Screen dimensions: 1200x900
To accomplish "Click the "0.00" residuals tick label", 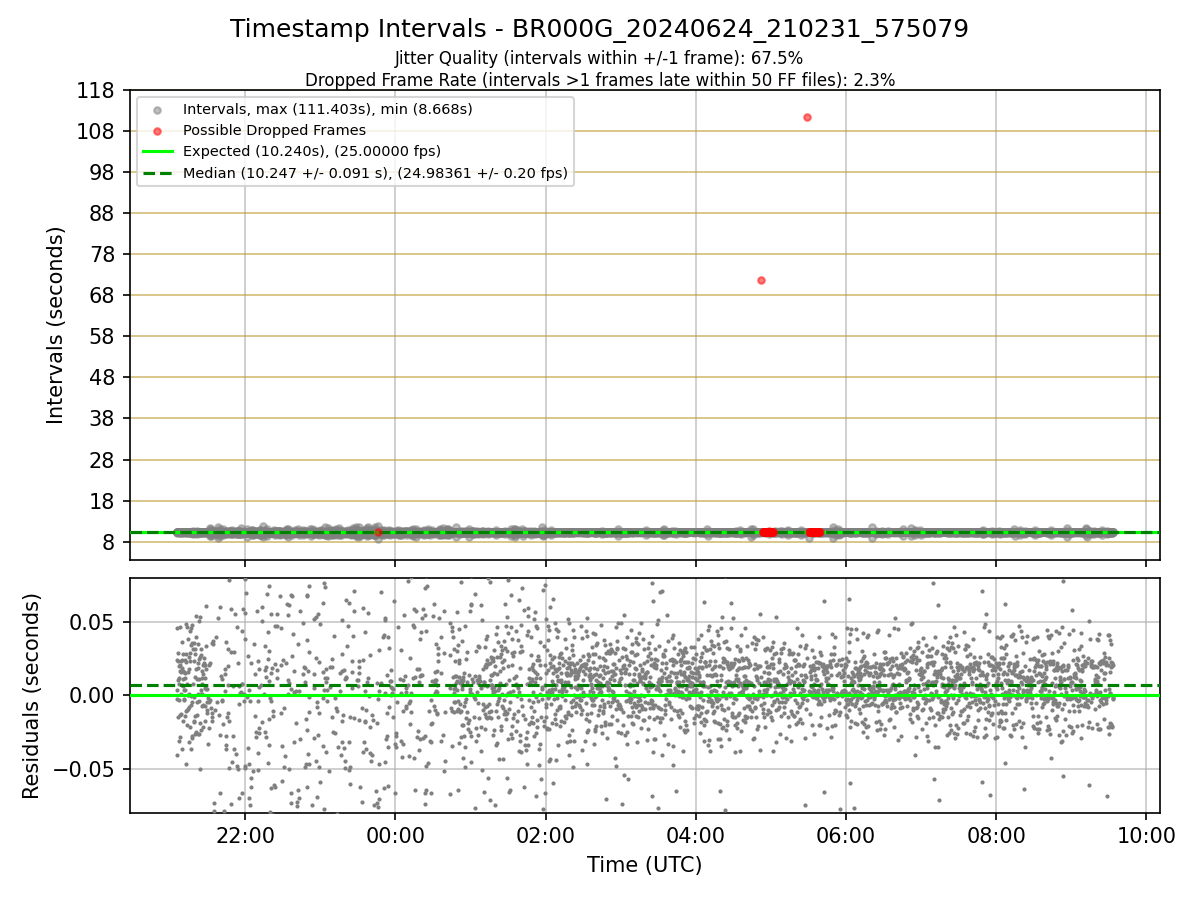I will (x=92, y=695).
